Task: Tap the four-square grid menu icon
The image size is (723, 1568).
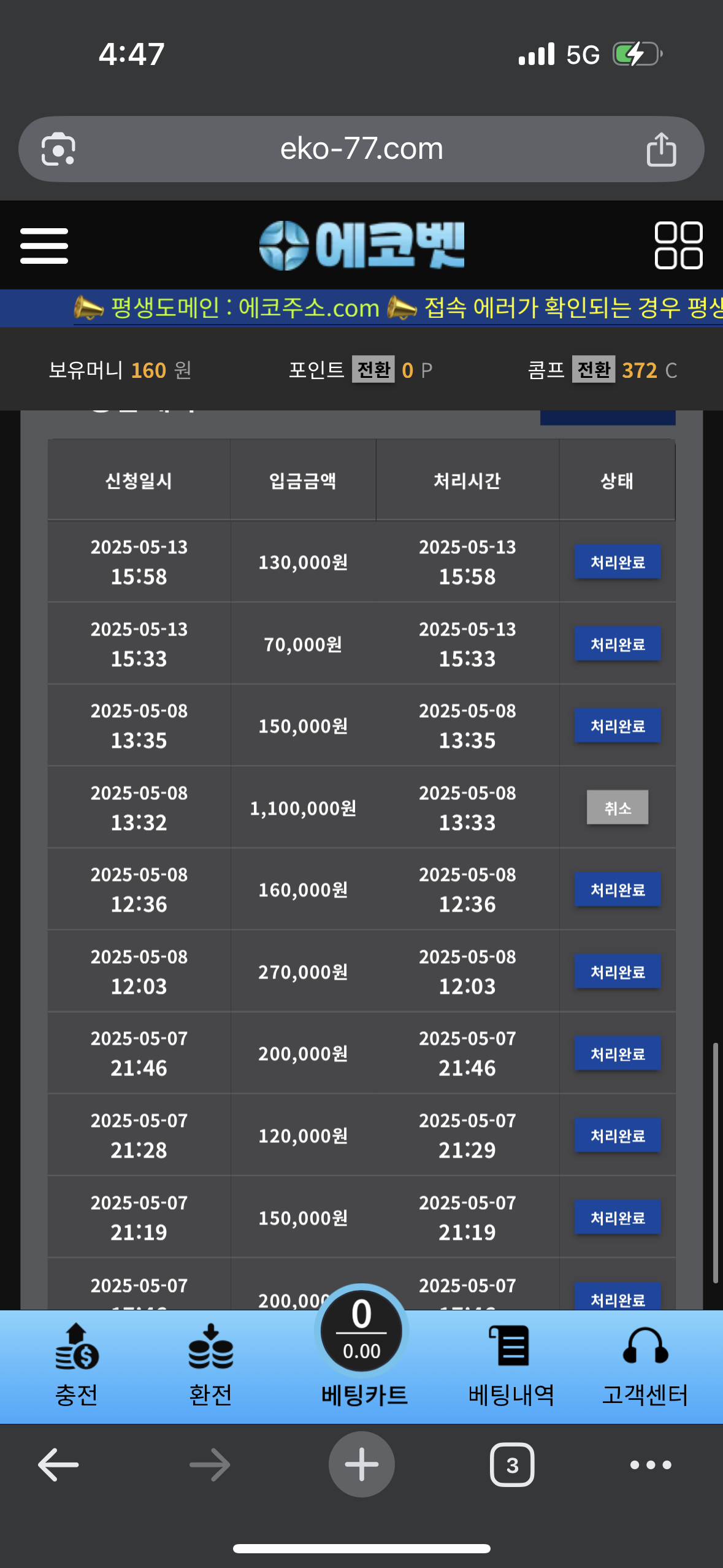Action: click(x=678, y=245)
